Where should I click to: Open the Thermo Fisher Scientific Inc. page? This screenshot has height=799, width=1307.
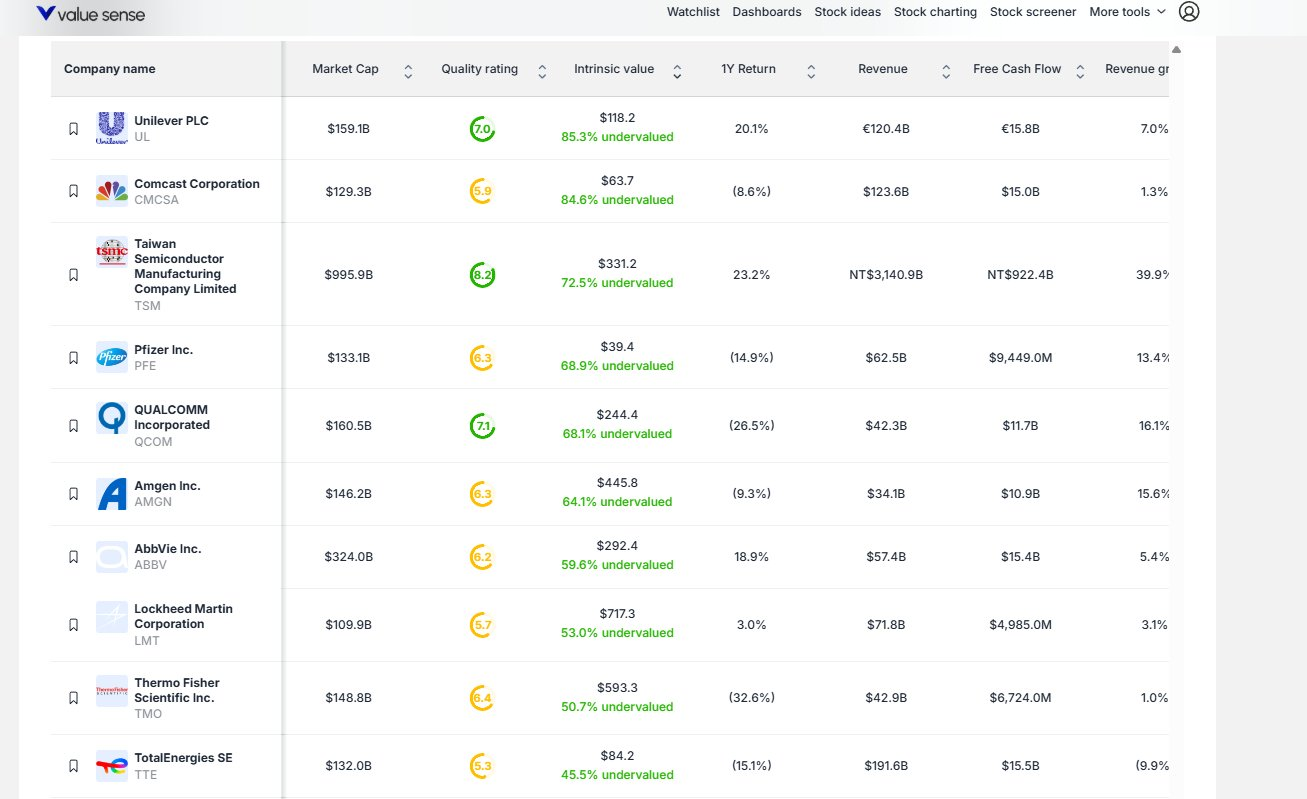(177, 690)
